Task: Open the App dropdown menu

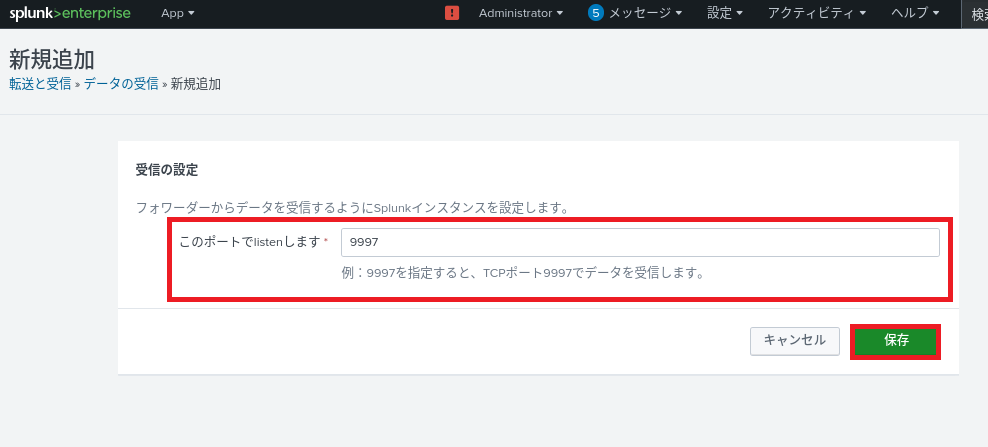Action: pos(177,13)
